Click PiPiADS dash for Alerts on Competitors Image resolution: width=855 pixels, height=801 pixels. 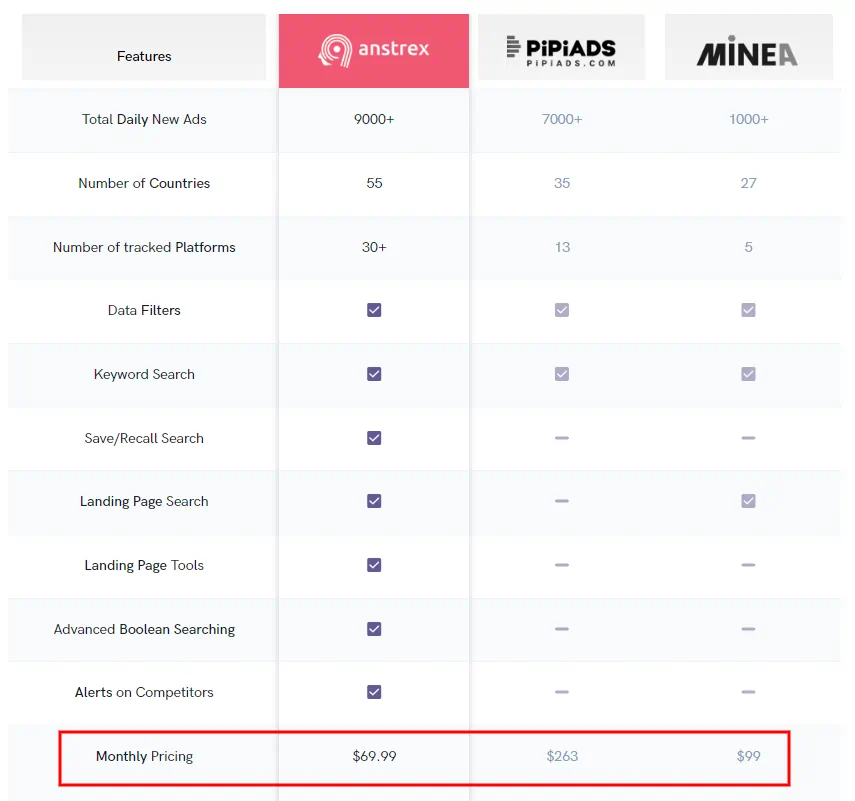coord(562,692)
